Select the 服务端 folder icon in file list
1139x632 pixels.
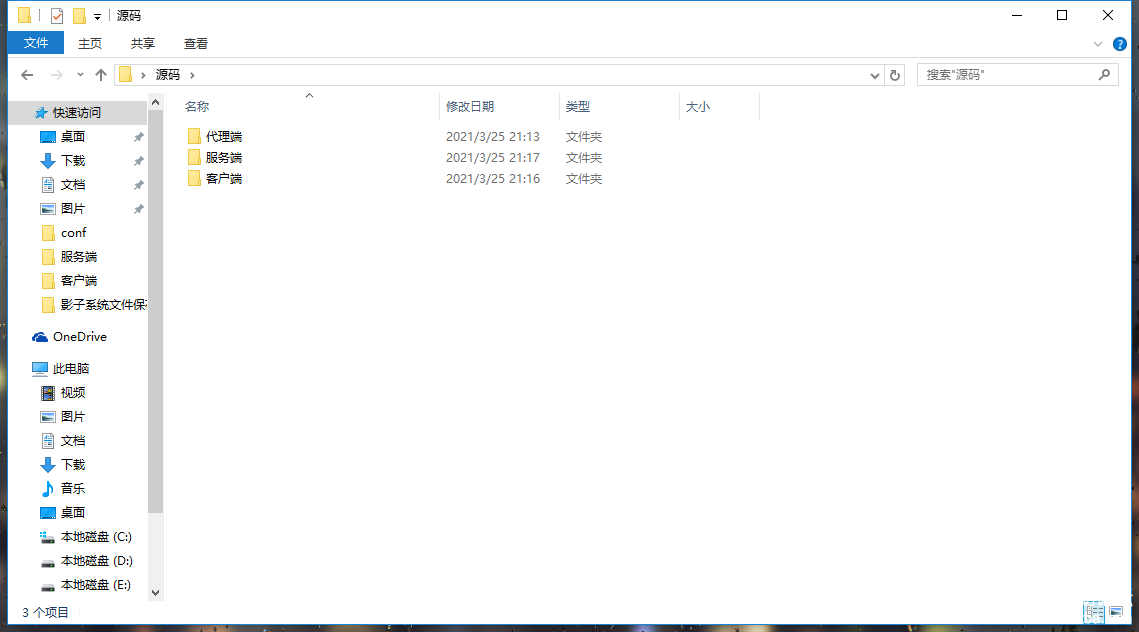194,158
